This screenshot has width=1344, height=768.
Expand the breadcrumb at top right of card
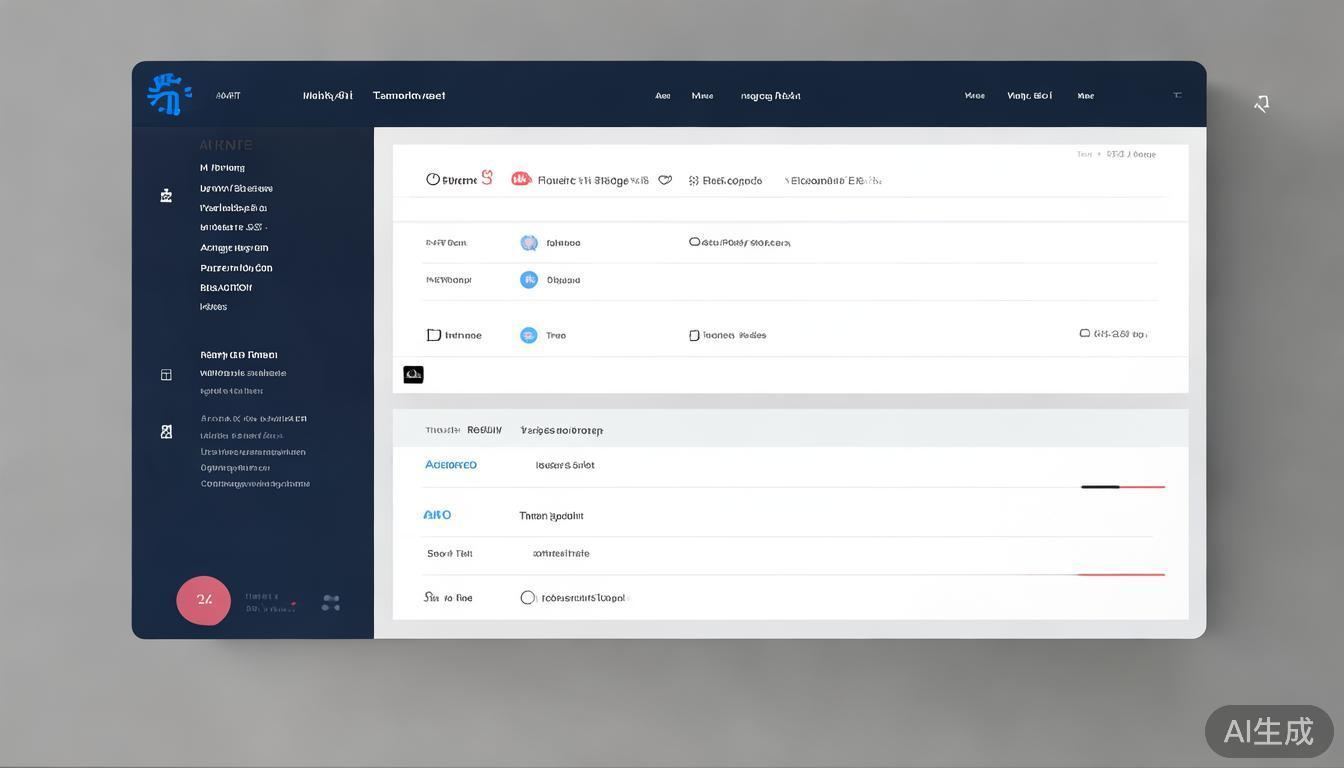tap(1116, 154)
